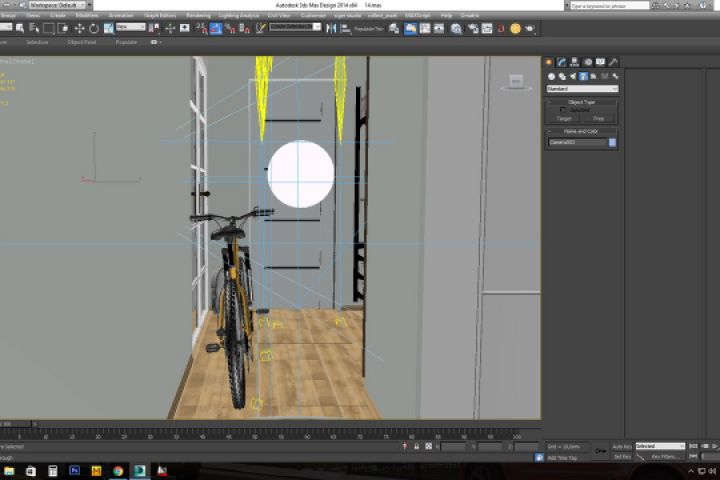Toggle the 2.5D Snaps button
720x480 pixels.
tap(202, 28)
